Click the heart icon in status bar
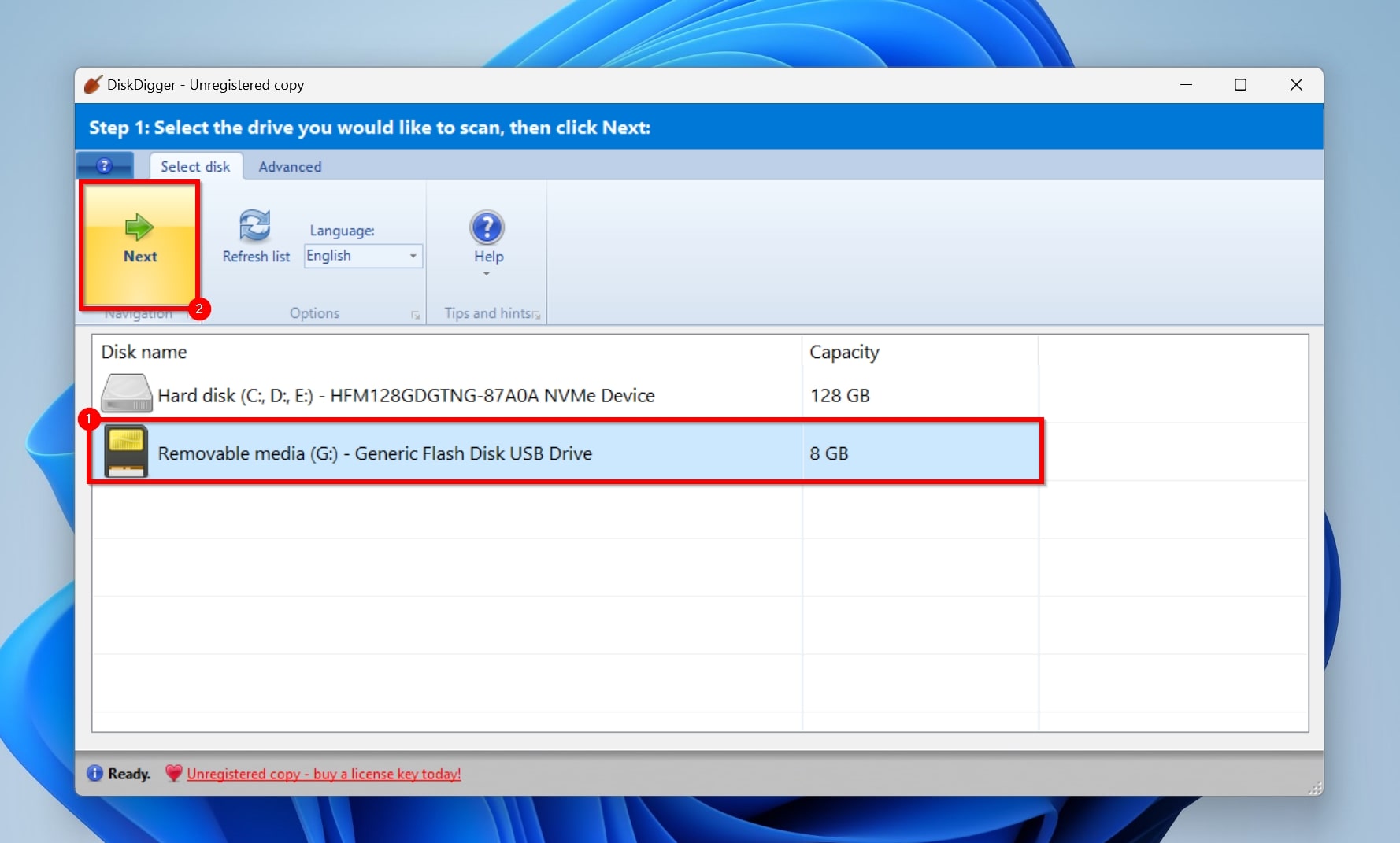The height and width of the screenshot is (843, 1400). point(173,774)
